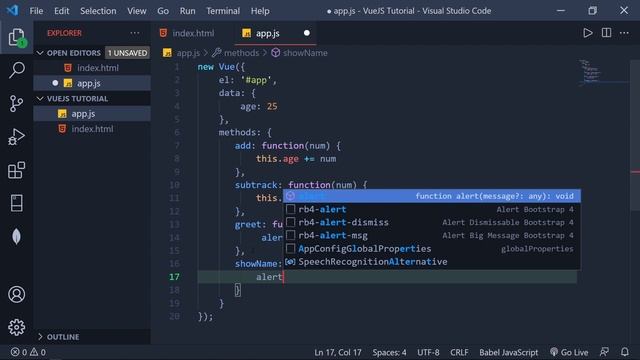This screenshot has width=640, height=360.
Task: Click the VS Code logo icon
Action: 12,10
